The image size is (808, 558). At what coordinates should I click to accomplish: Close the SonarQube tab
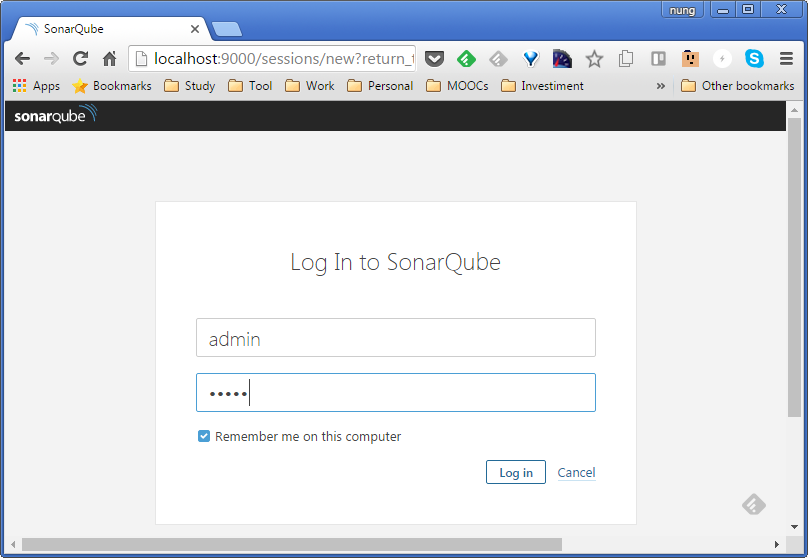(x=195, y=29)
